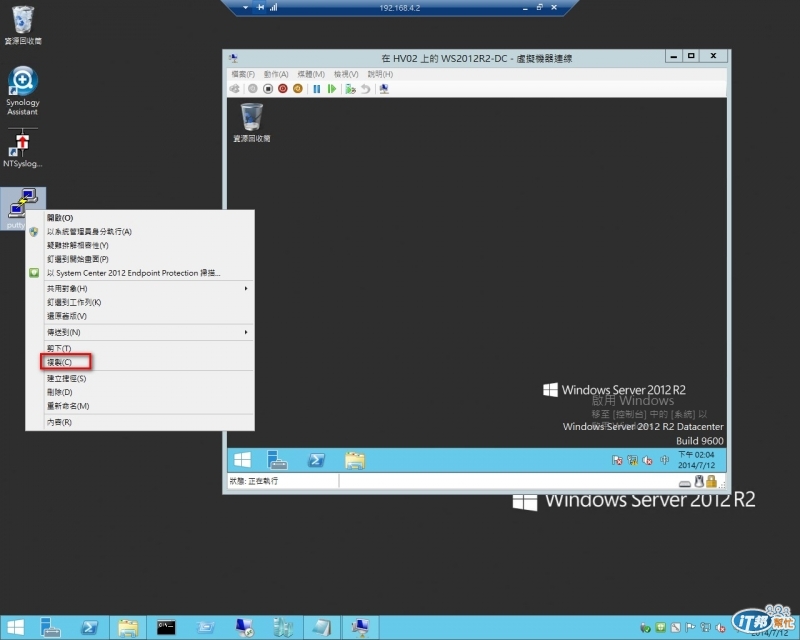Click the green Reset/resume VM toolbar icon
Screen dimensions: 800x640
tap(332, 89)
